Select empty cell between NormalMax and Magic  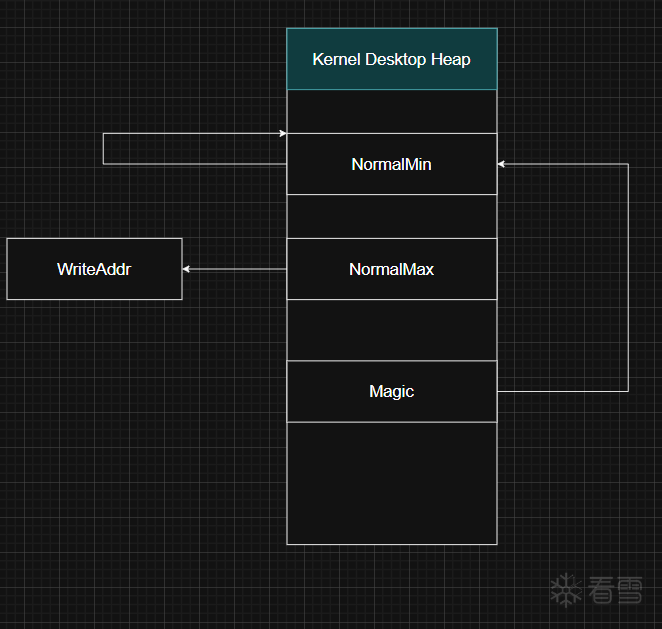tap(391, 330)
